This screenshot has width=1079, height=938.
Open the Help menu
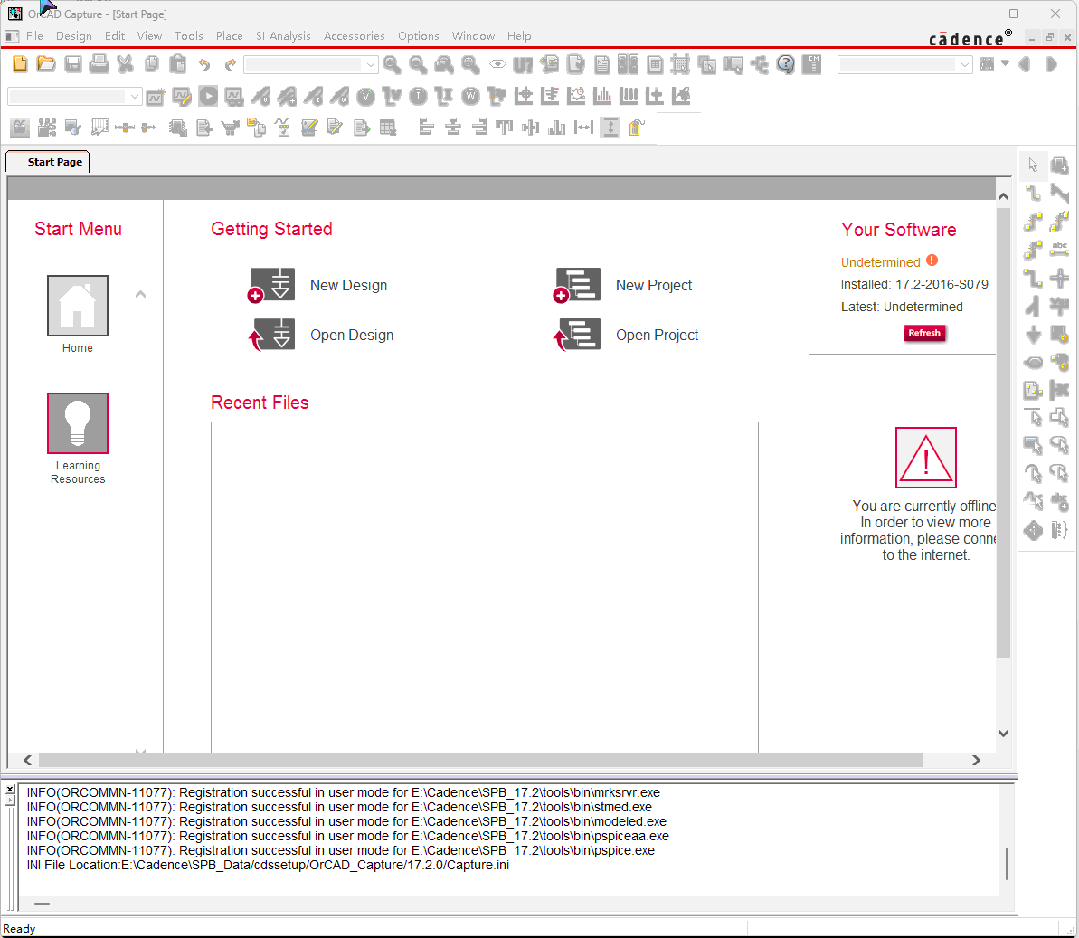pyautogui.click(x=519, y=36)
